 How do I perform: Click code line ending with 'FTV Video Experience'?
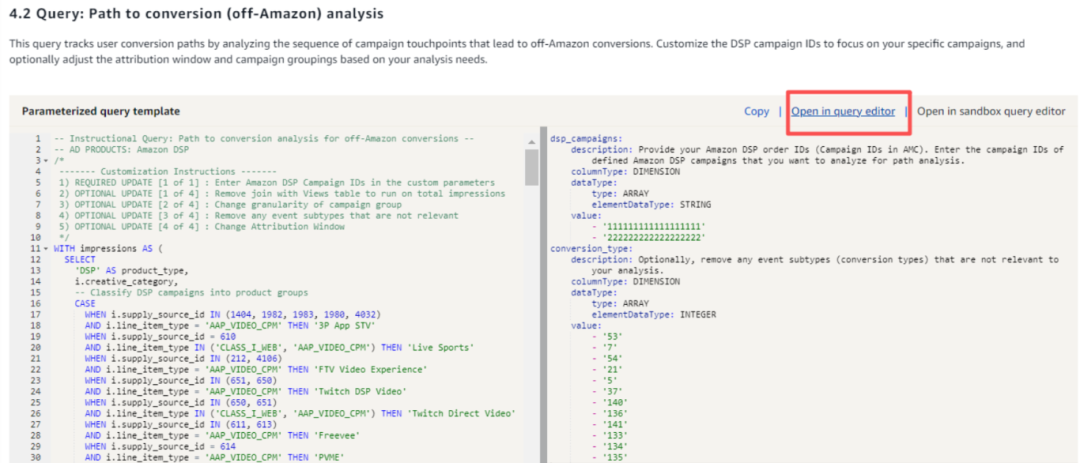[x=256, y=370]
